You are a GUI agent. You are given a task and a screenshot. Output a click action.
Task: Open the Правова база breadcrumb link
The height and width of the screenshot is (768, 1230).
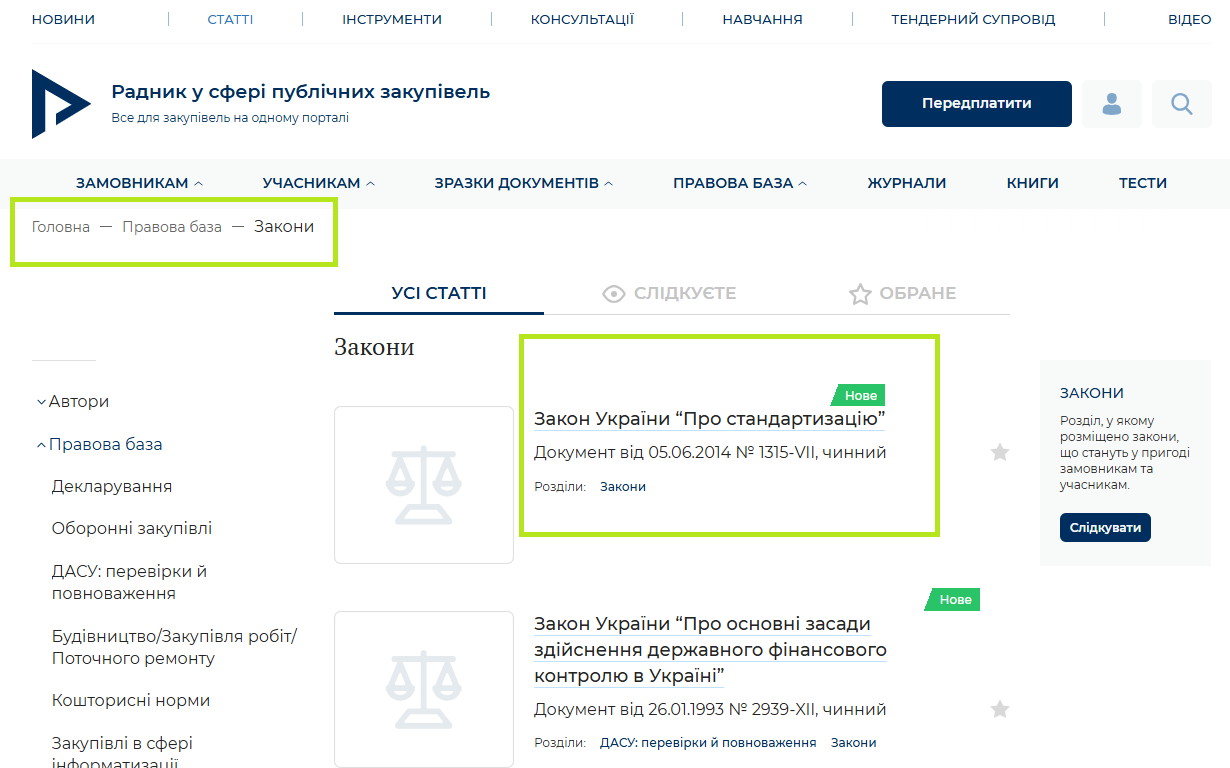(172, 227)
